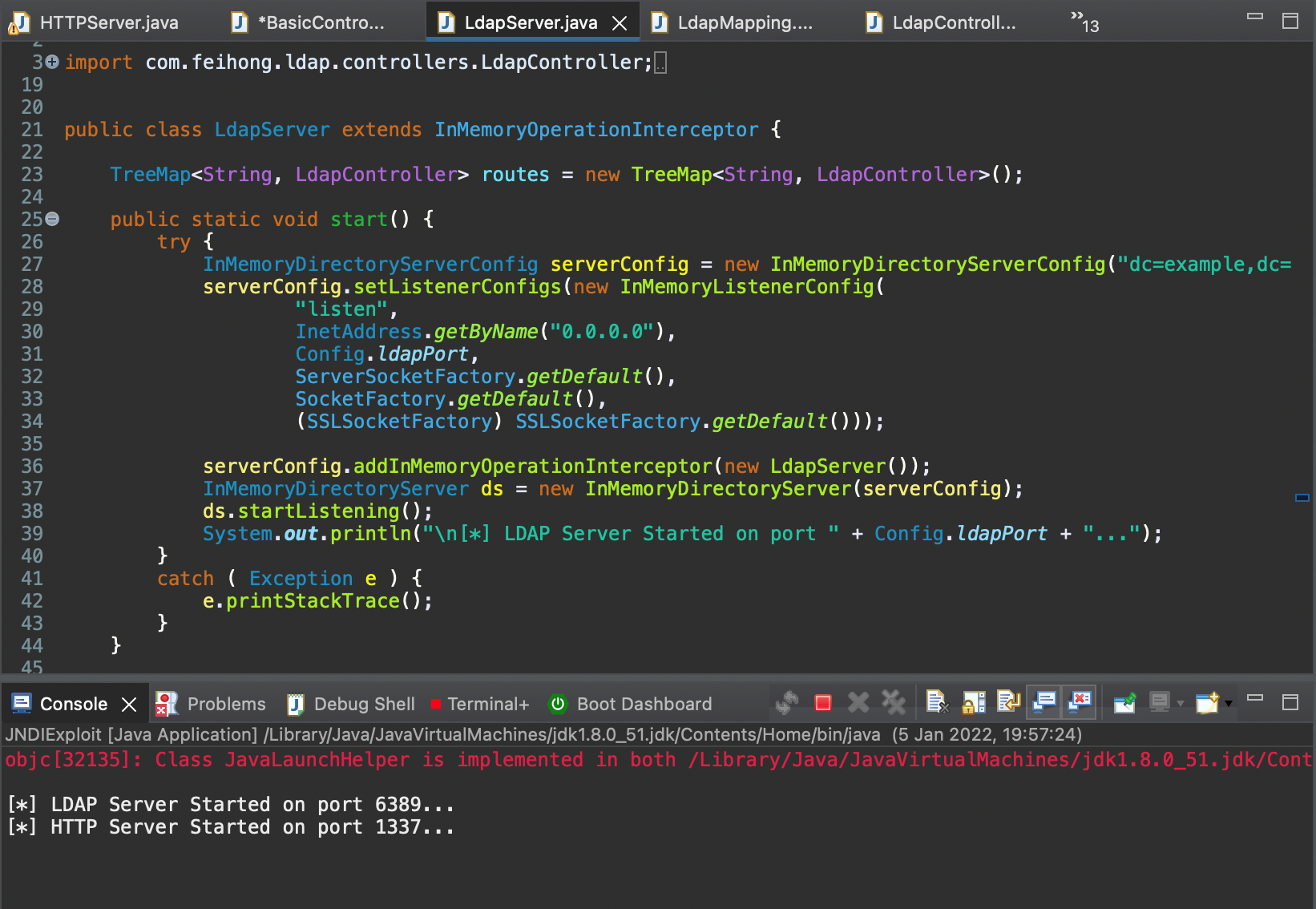The width and height of the screenshot is (1316, 909).
Task: Click the "listen" string on line 29
Action: coord(341,309)
